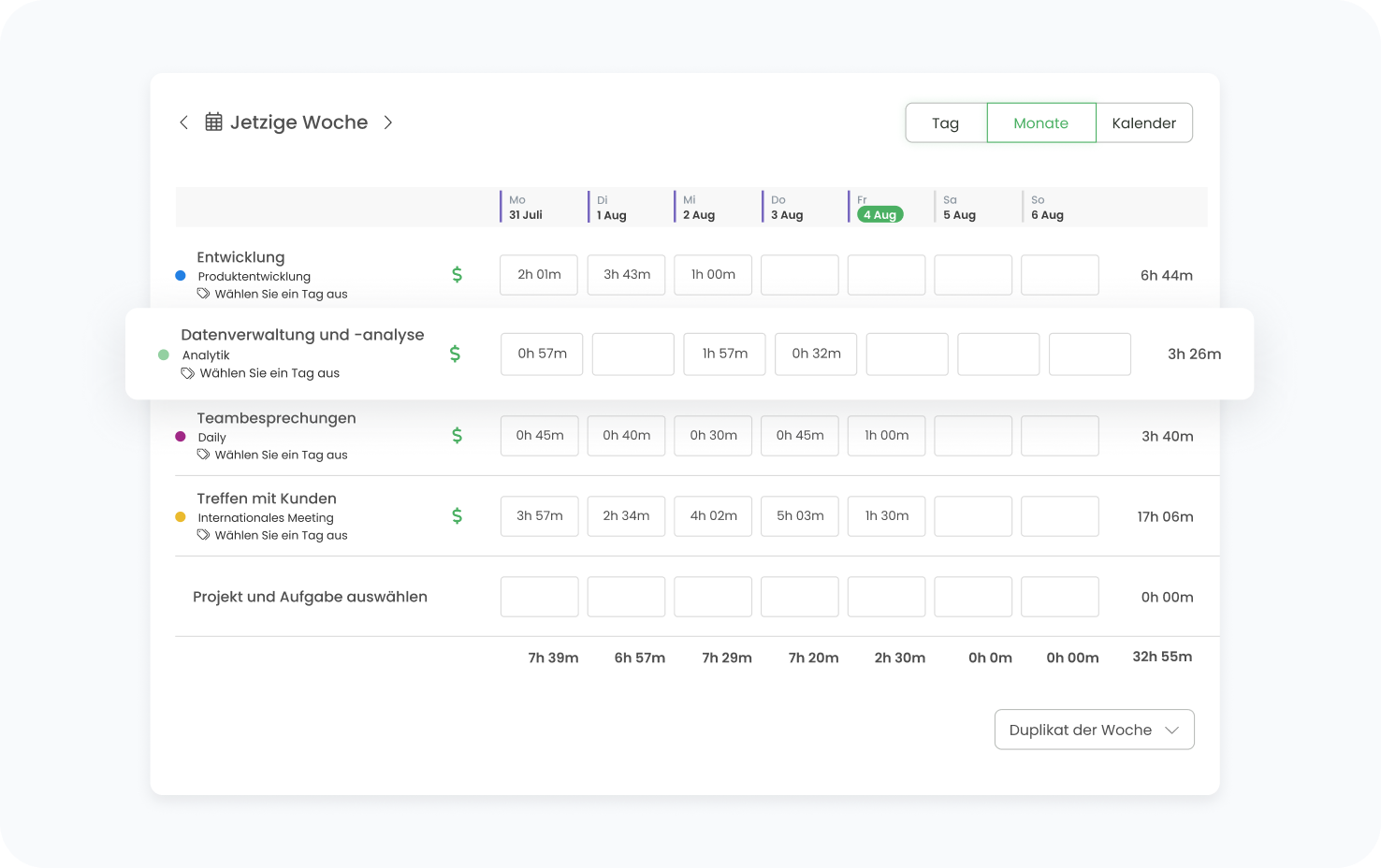Go to previous week with left arrow
The height and width of the screenshot is (868, 1381).
183,123
